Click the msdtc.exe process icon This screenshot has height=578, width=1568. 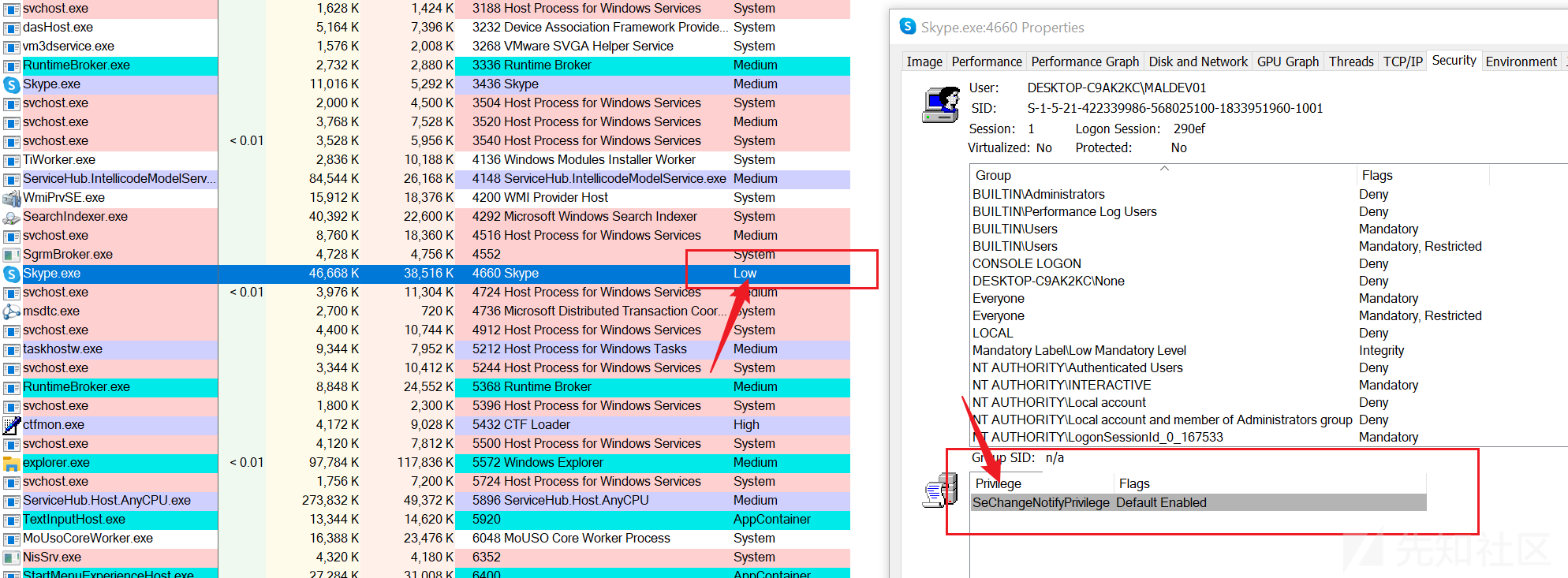pos(12,311)
